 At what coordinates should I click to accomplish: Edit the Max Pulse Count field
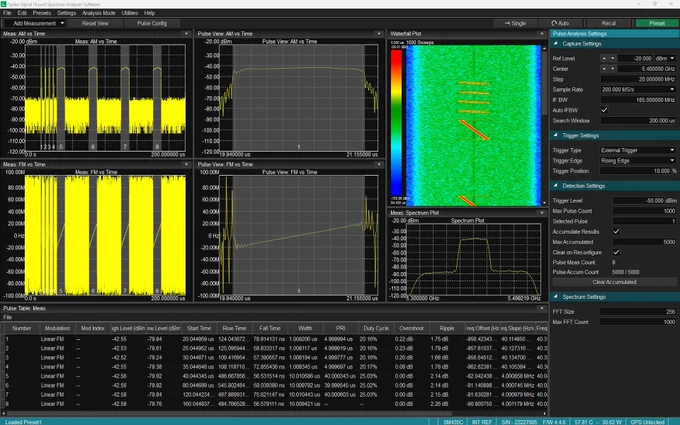644,211
